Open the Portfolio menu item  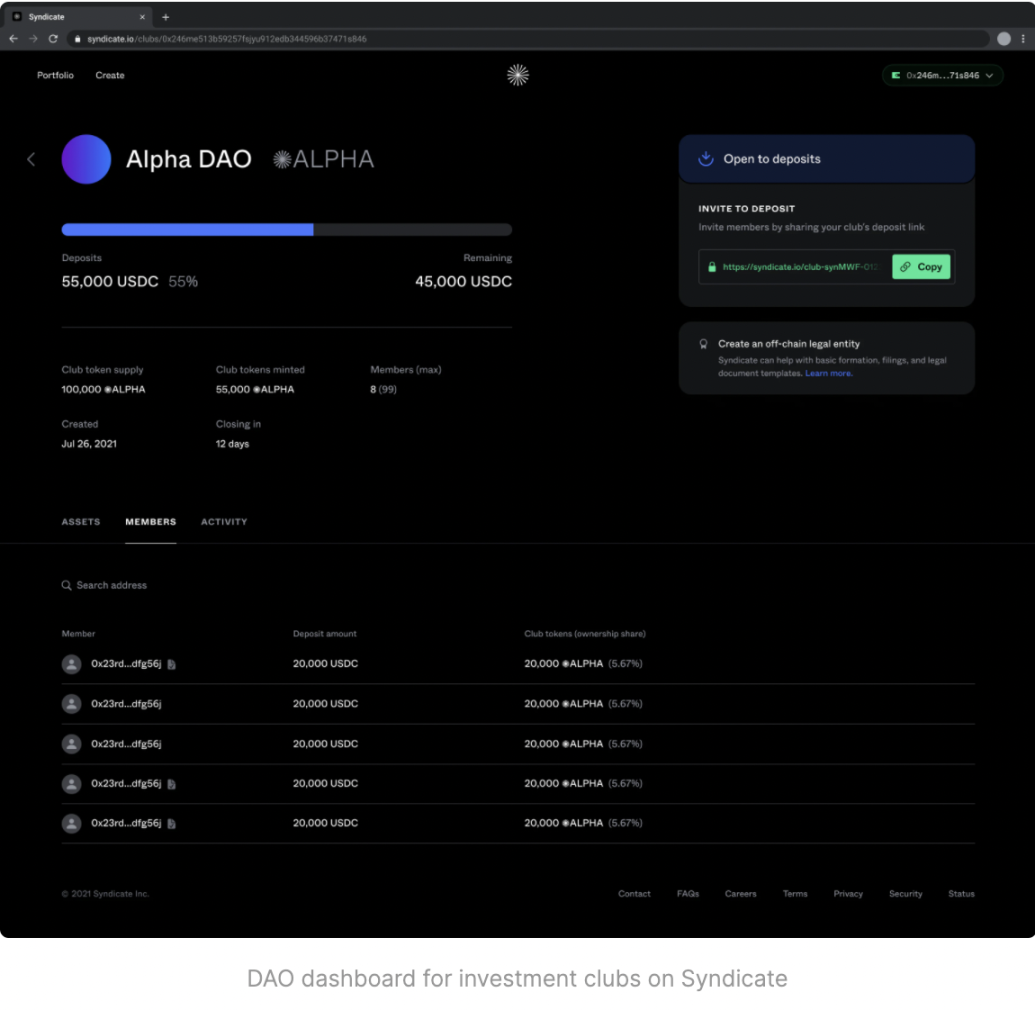[55, 75]
